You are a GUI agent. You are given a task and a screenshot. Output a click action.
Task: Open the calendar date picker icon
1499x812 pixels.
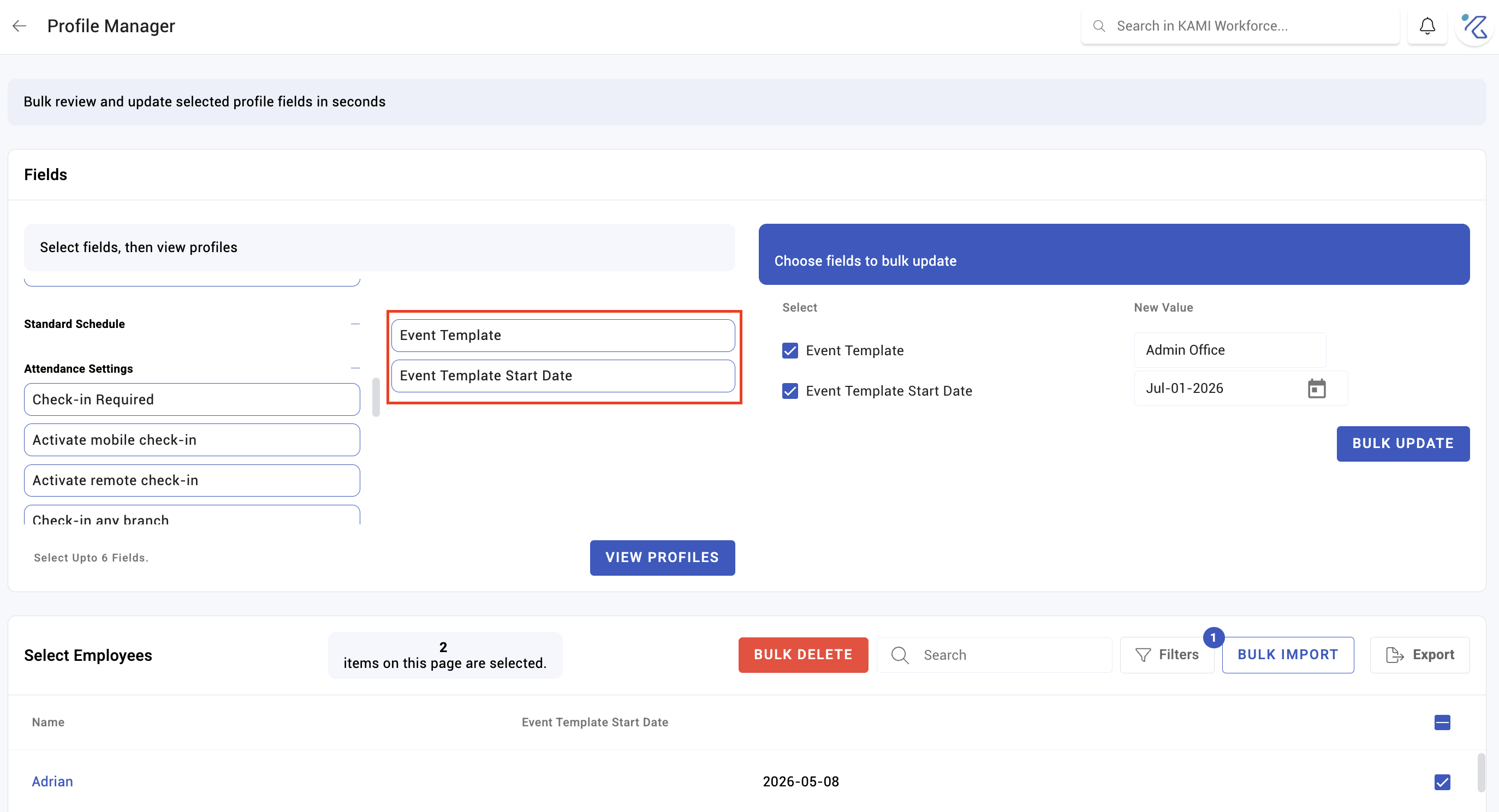pyautogui.click(x=1316, y=389)
